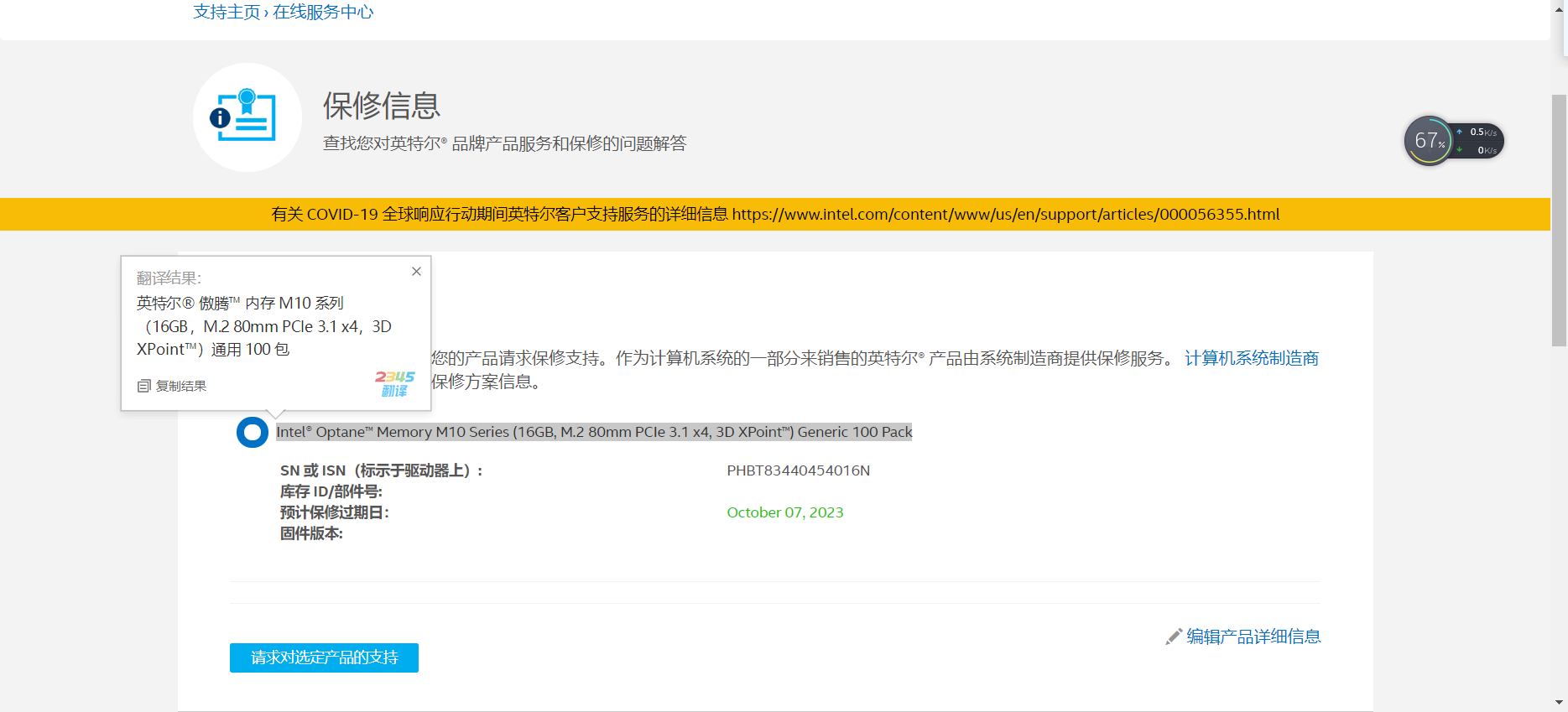This screenshot has height=712, width=1568.
Task: Close the translation result popup
Action: 416,271
